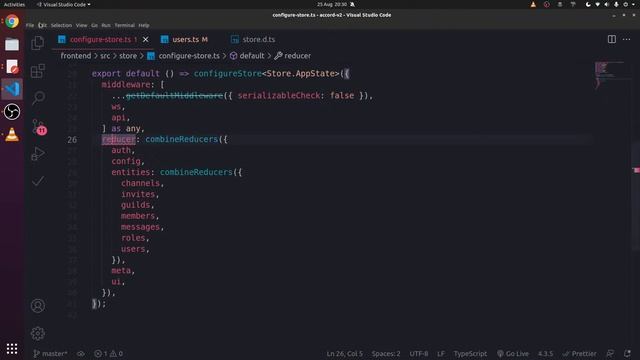Open the Terminal menu
Viewport: 640px width, 360px height.
coord(124,25)
